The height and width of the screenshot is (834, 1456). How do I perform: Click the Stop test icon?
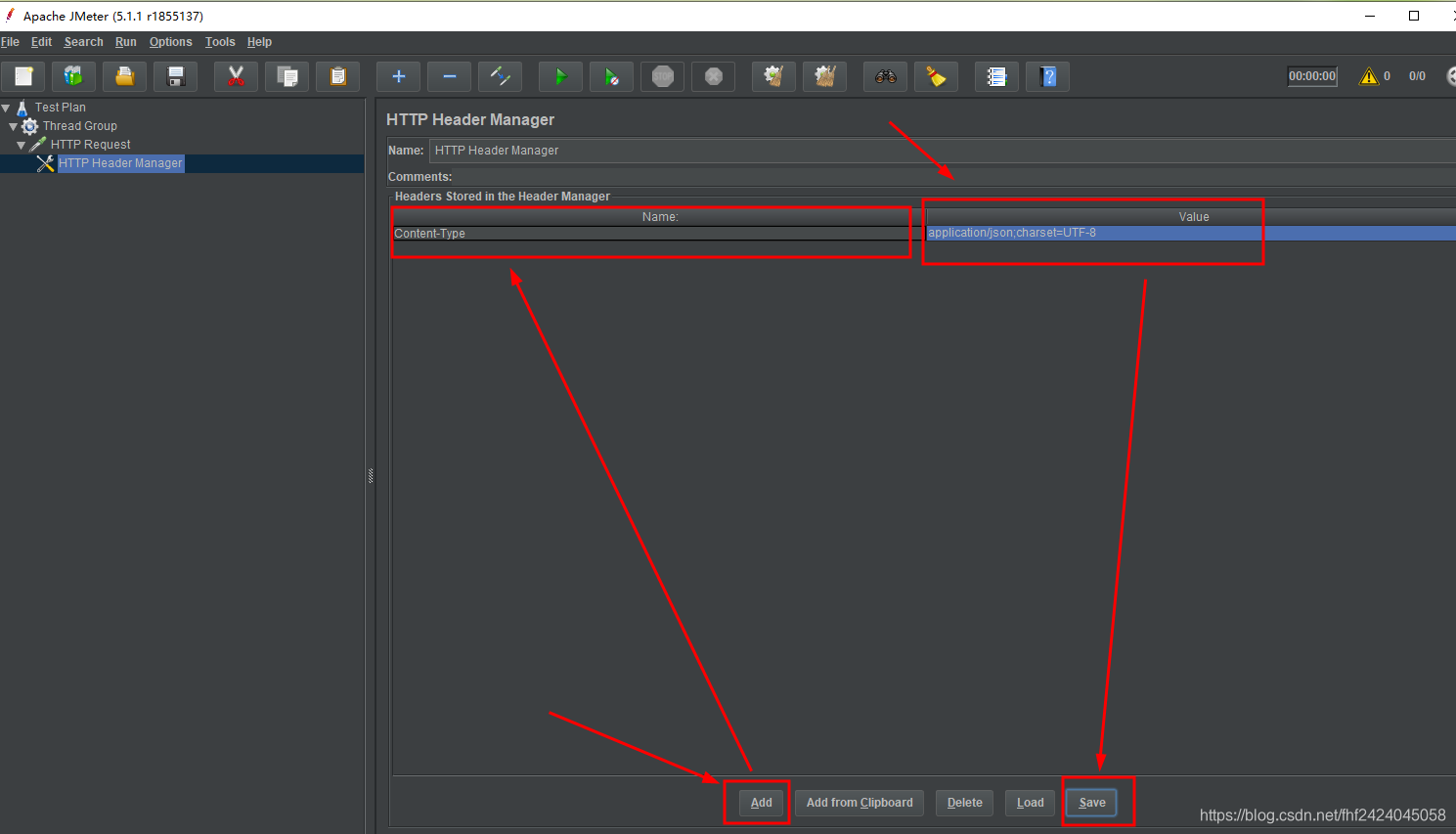[x=662, y=76]
